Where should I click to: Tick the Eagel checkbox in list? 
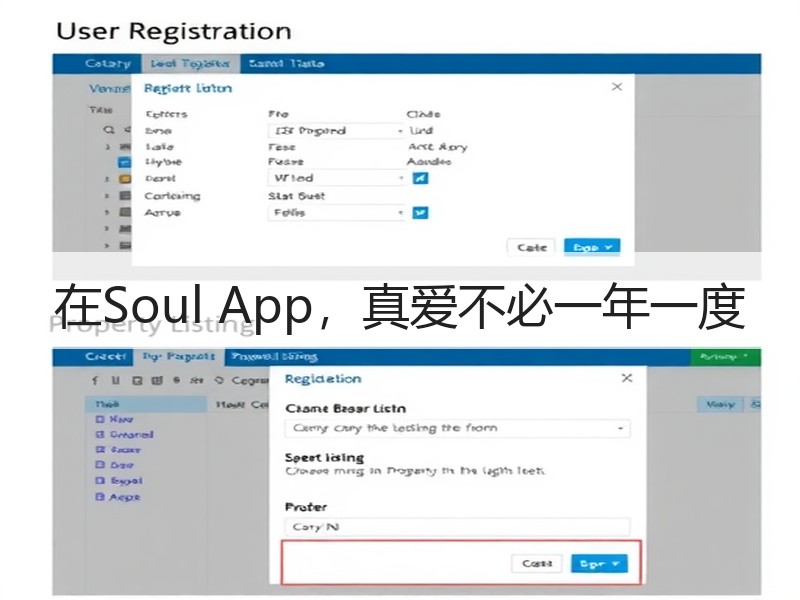[100, 481]
